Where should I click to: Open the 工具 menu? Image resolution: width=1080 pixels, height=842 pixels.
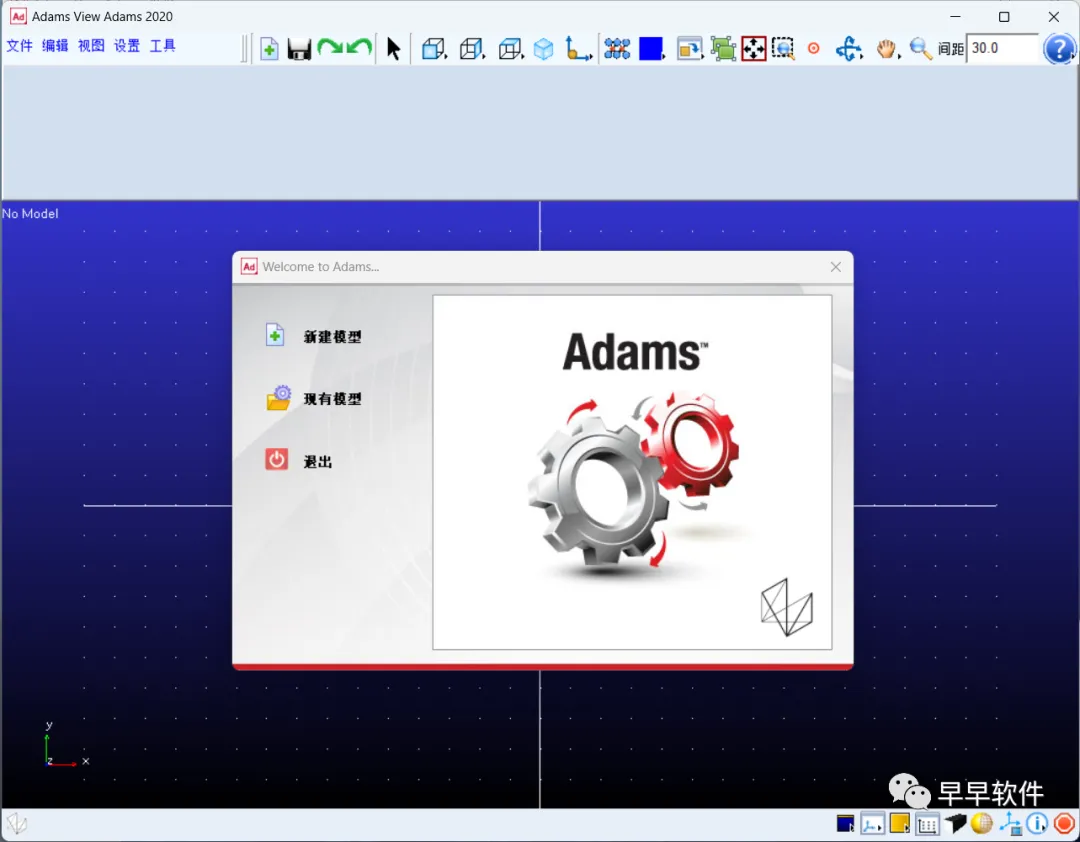point(163,45)
